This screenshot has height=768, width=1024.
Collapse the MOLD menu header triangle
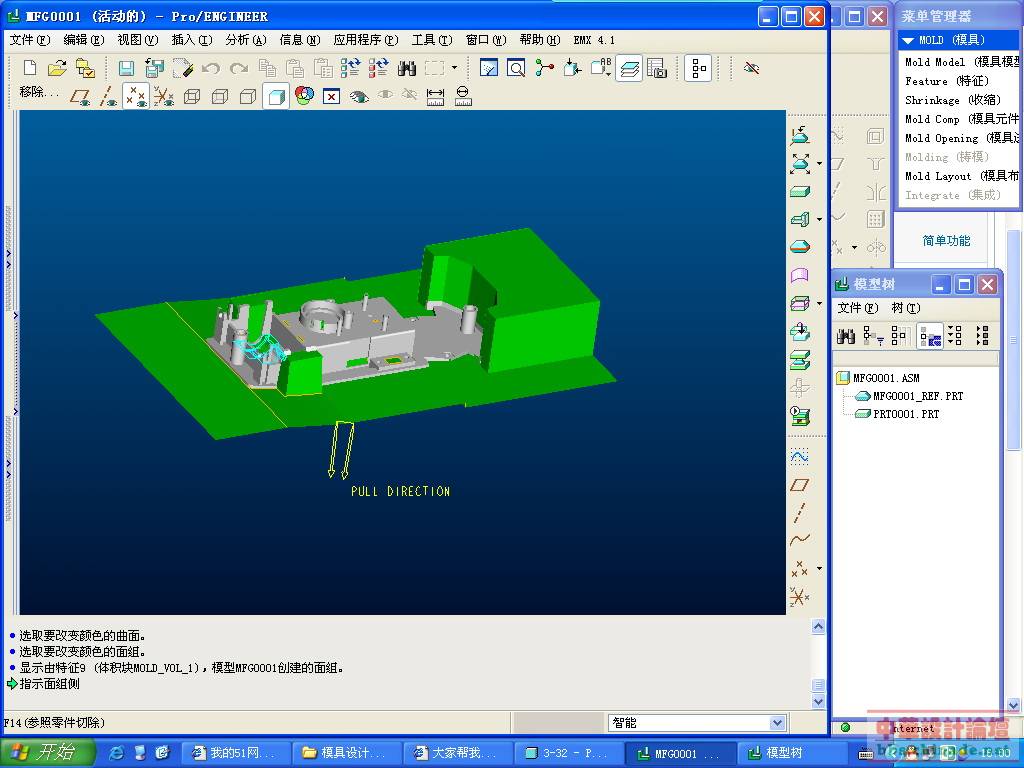(907, 40)
